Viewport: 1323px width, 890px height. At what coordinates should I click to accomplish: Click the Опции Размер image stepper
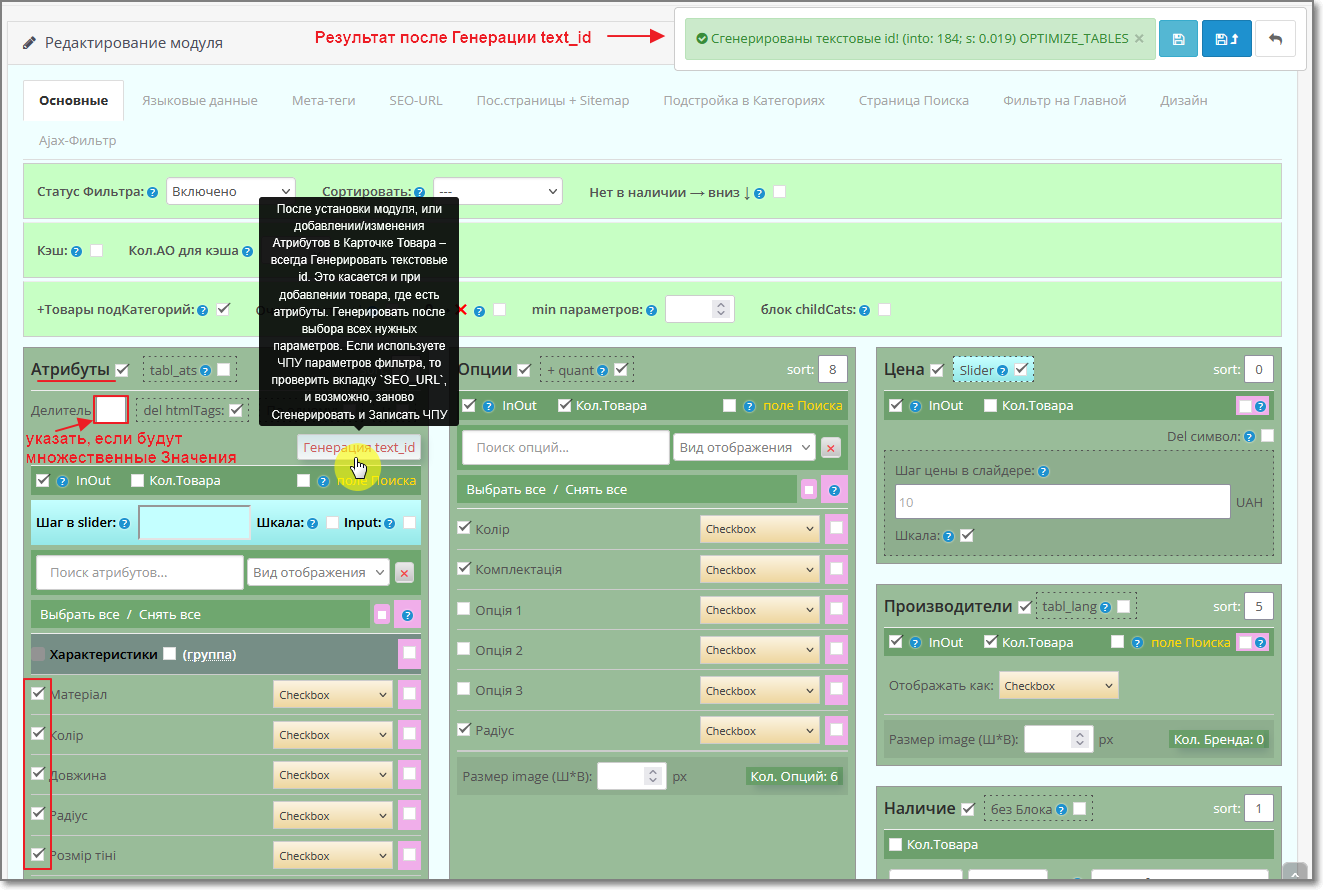tap(652, 776)
